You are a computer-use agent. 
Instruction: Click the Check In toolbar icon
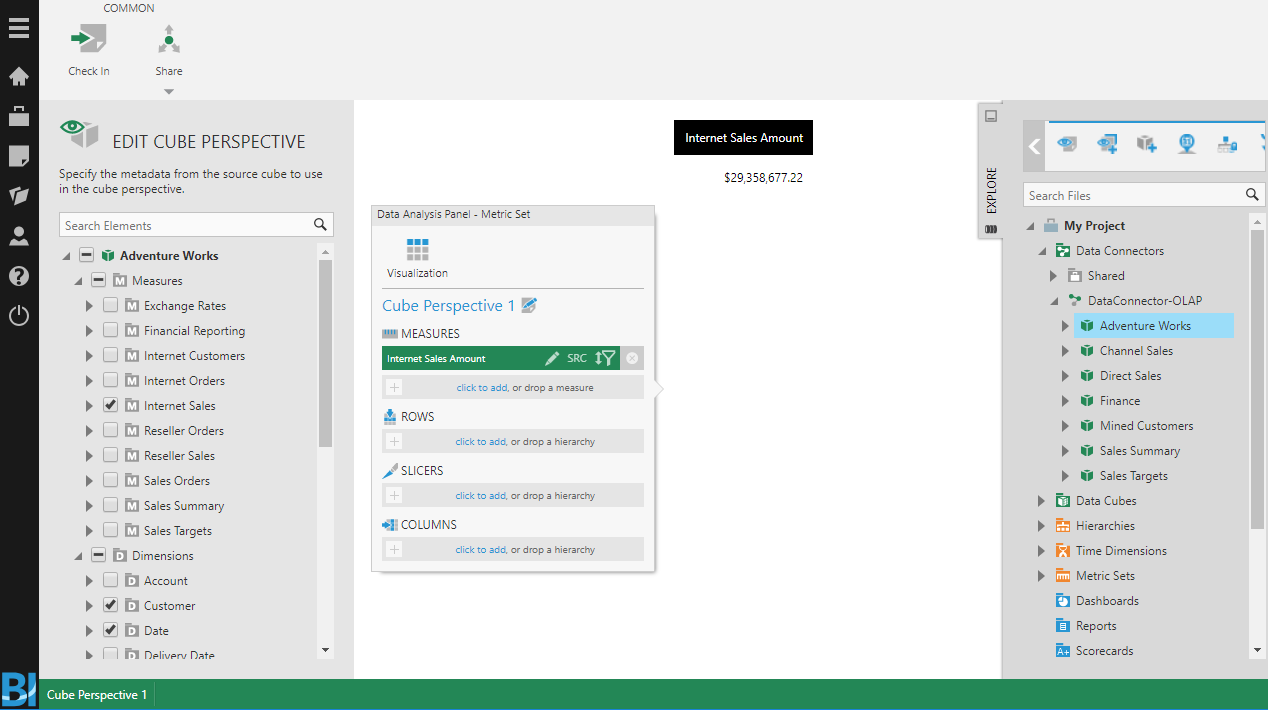coord(88,40)
